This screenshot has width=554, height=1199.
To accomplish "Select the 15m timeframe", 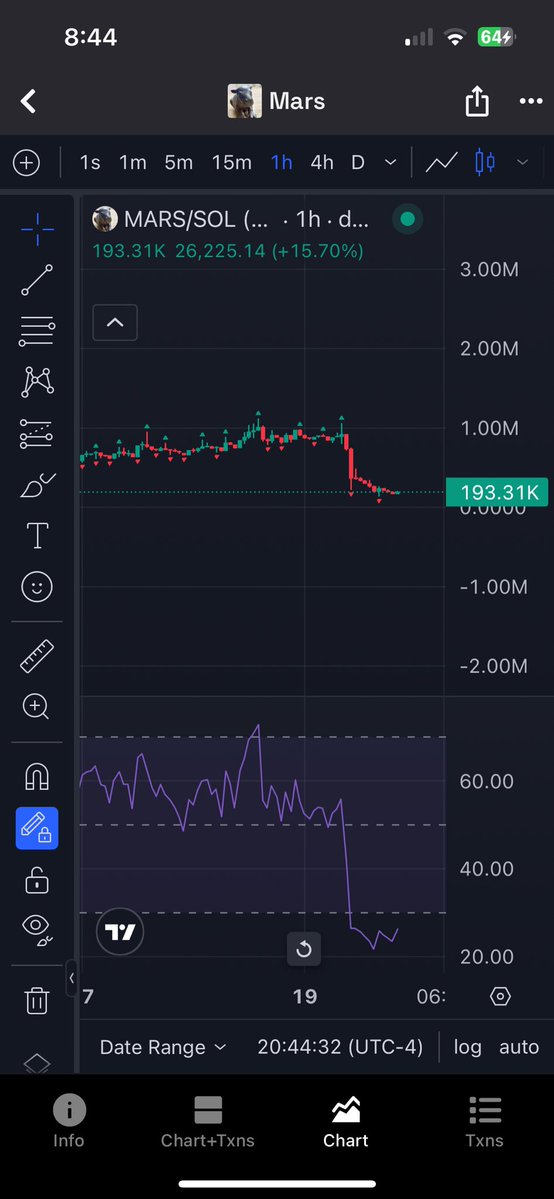I will [232, 162].
